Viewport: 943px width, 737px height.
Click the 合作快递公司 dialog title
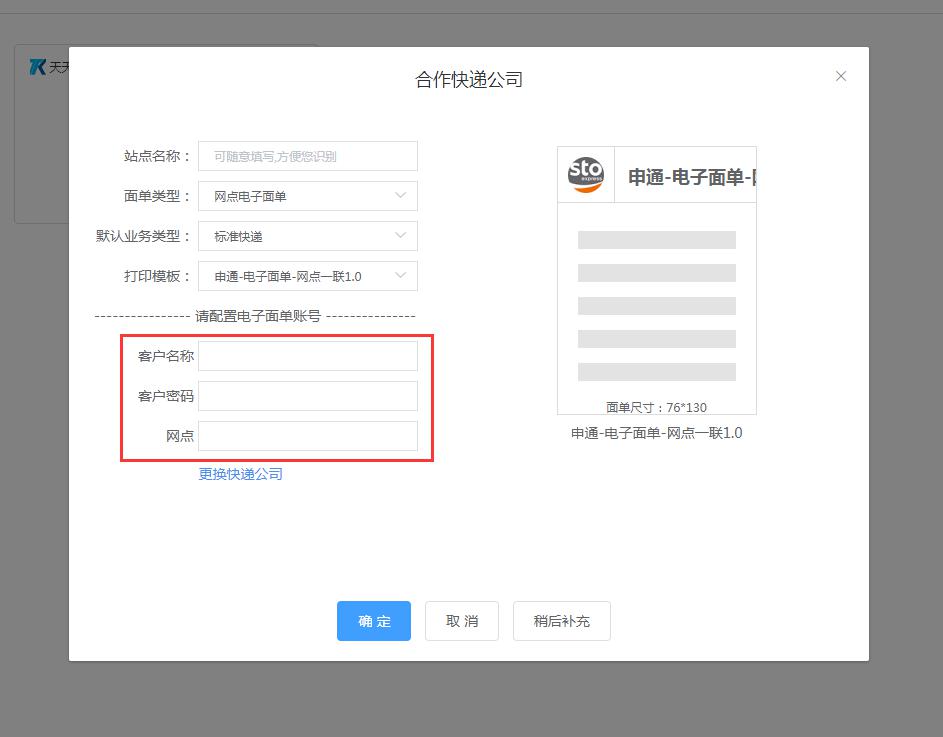point(469,80)
